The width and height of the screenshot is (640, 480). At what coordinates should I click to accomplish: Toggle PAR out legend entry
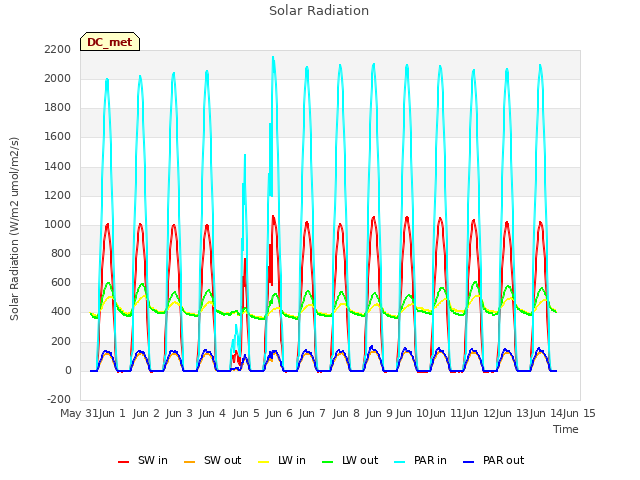(x=493, y=460)
